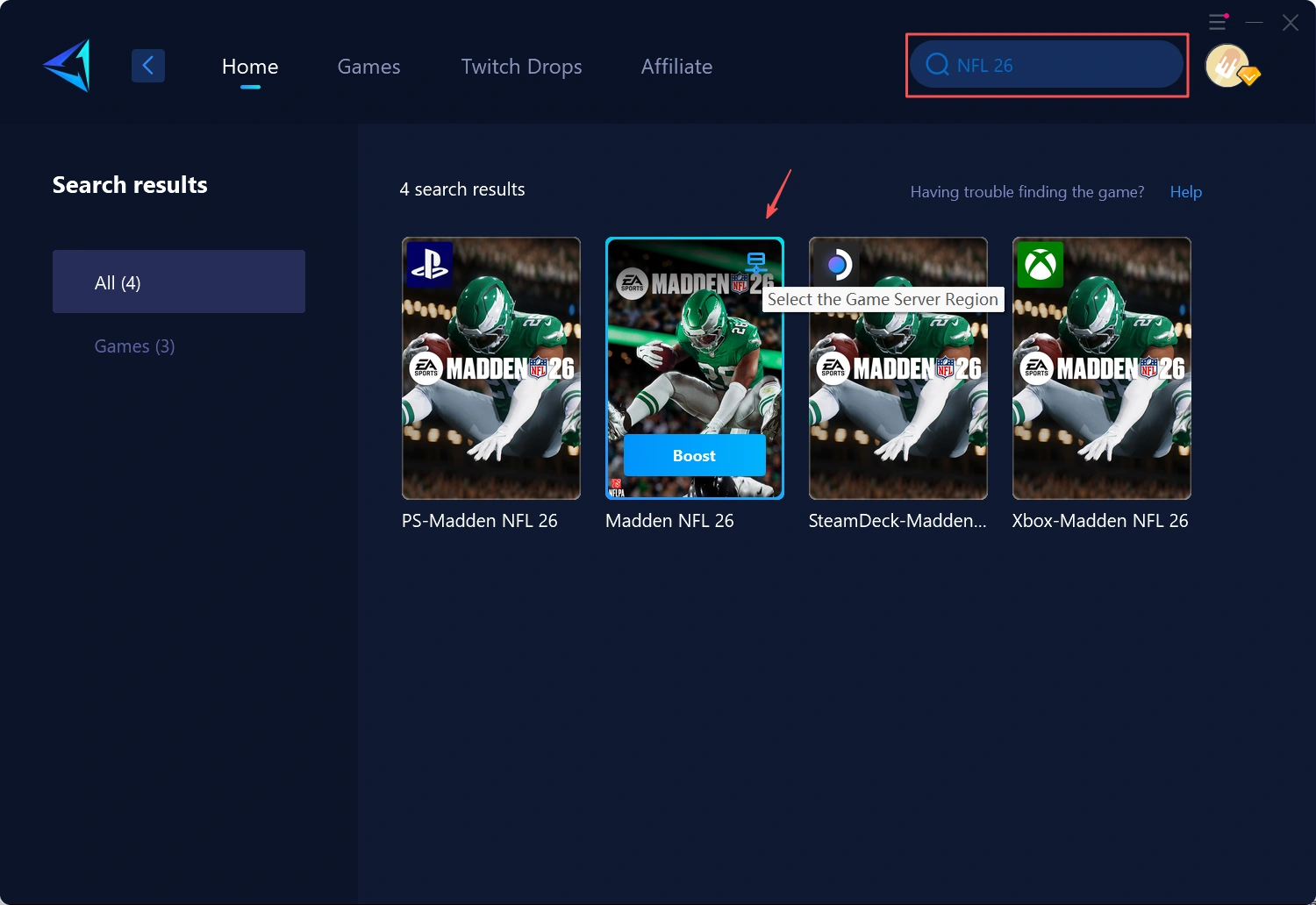Image resolution: width=1316 pixels, height=905 pixels.
Task: Select the All (4) filter
Action: (178, 281)
